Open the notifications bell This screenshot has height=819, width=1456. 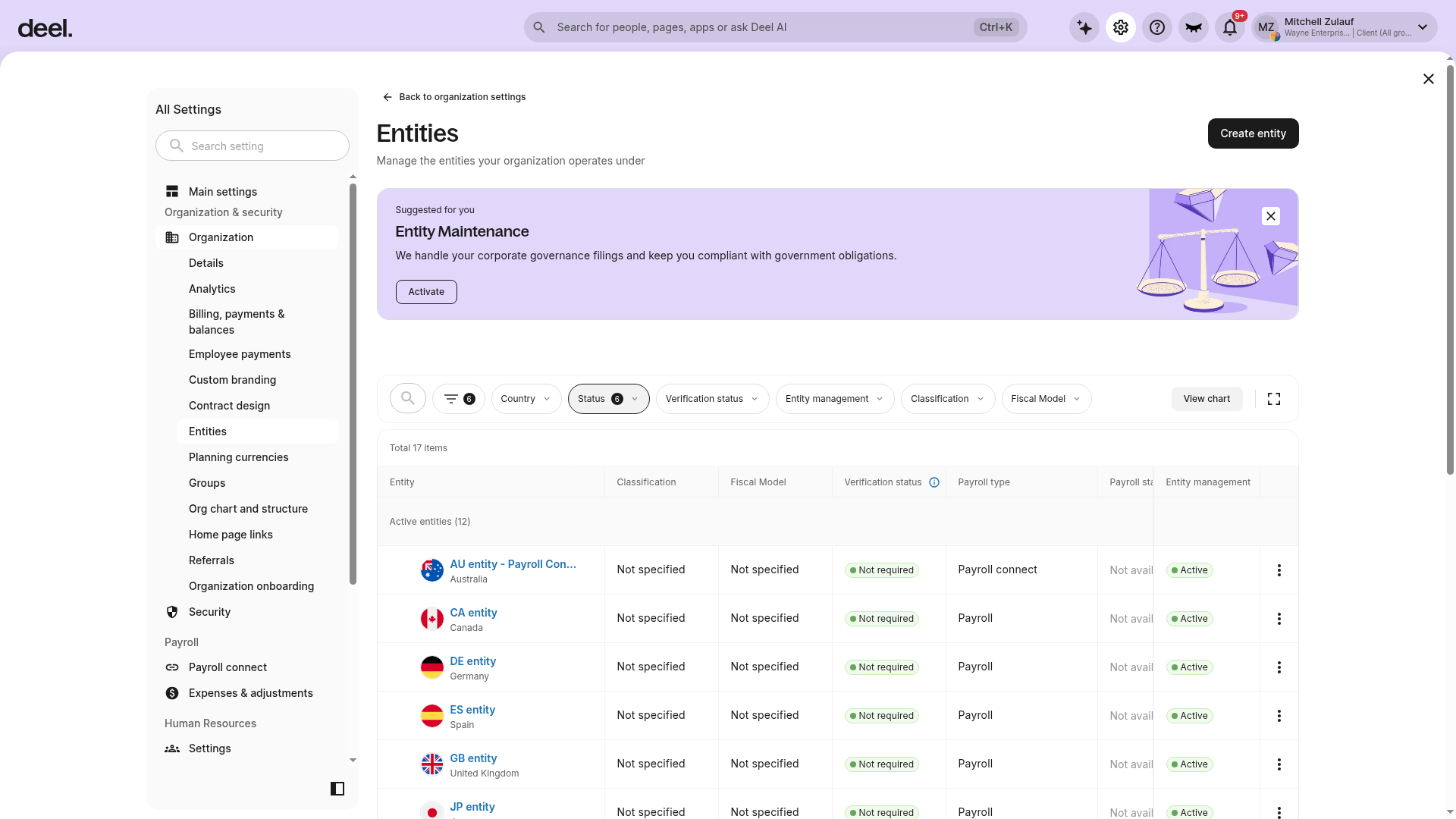pyautogui.click(x=1230, y=28)
